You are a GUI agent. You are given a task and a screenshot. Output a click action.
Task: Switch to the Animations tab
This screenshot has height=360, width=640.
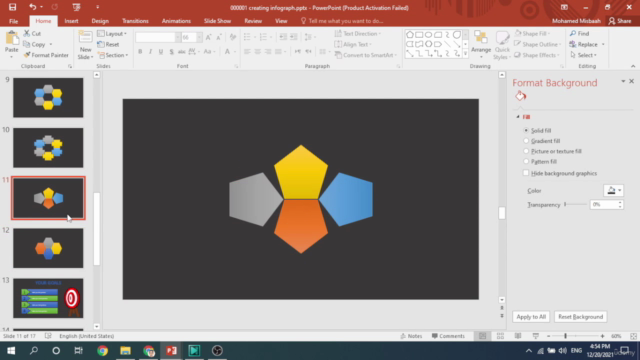pos(176,21)
